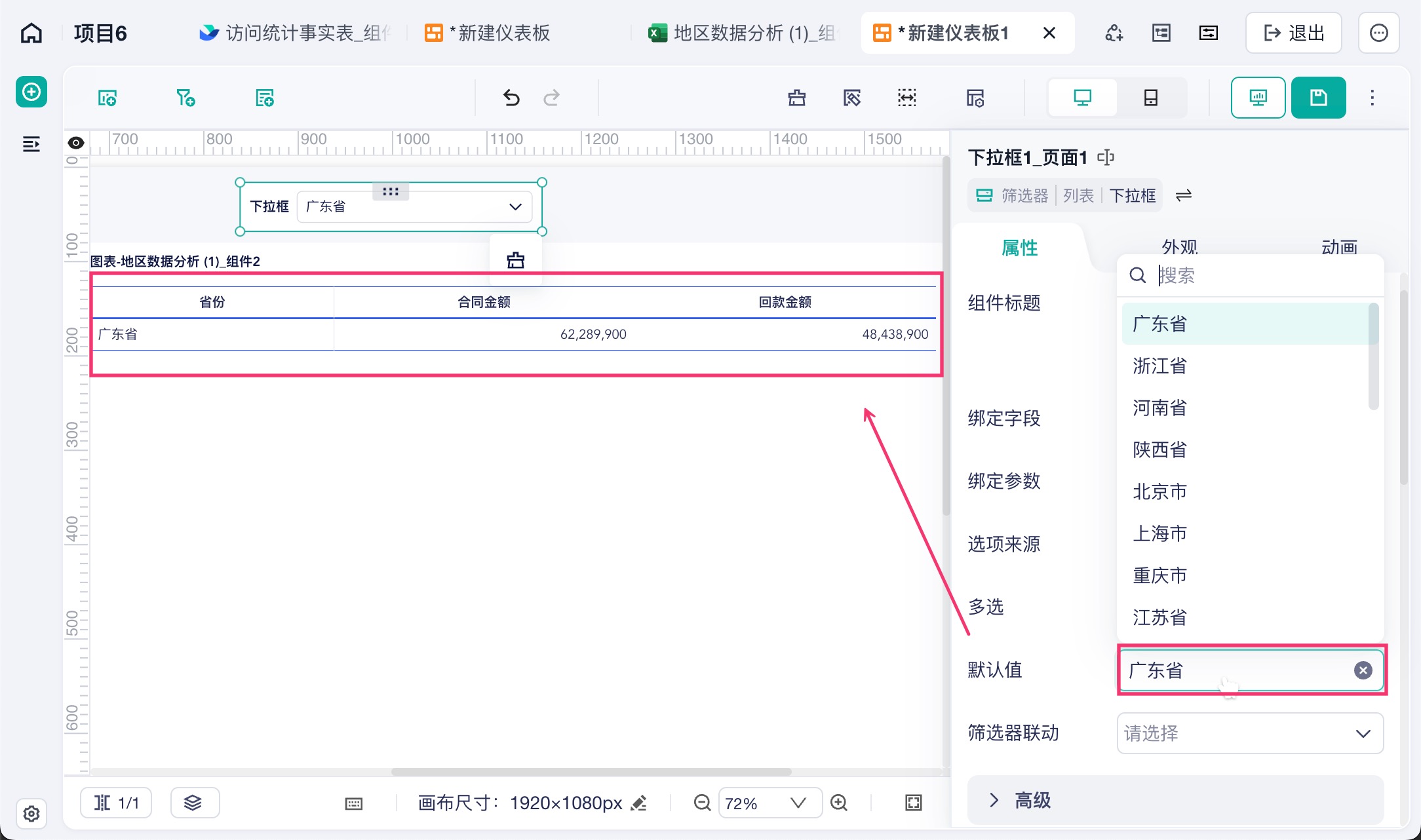Click the green add-new plus icon
The width and height of the screenshot is (1421, 840).
31,92
